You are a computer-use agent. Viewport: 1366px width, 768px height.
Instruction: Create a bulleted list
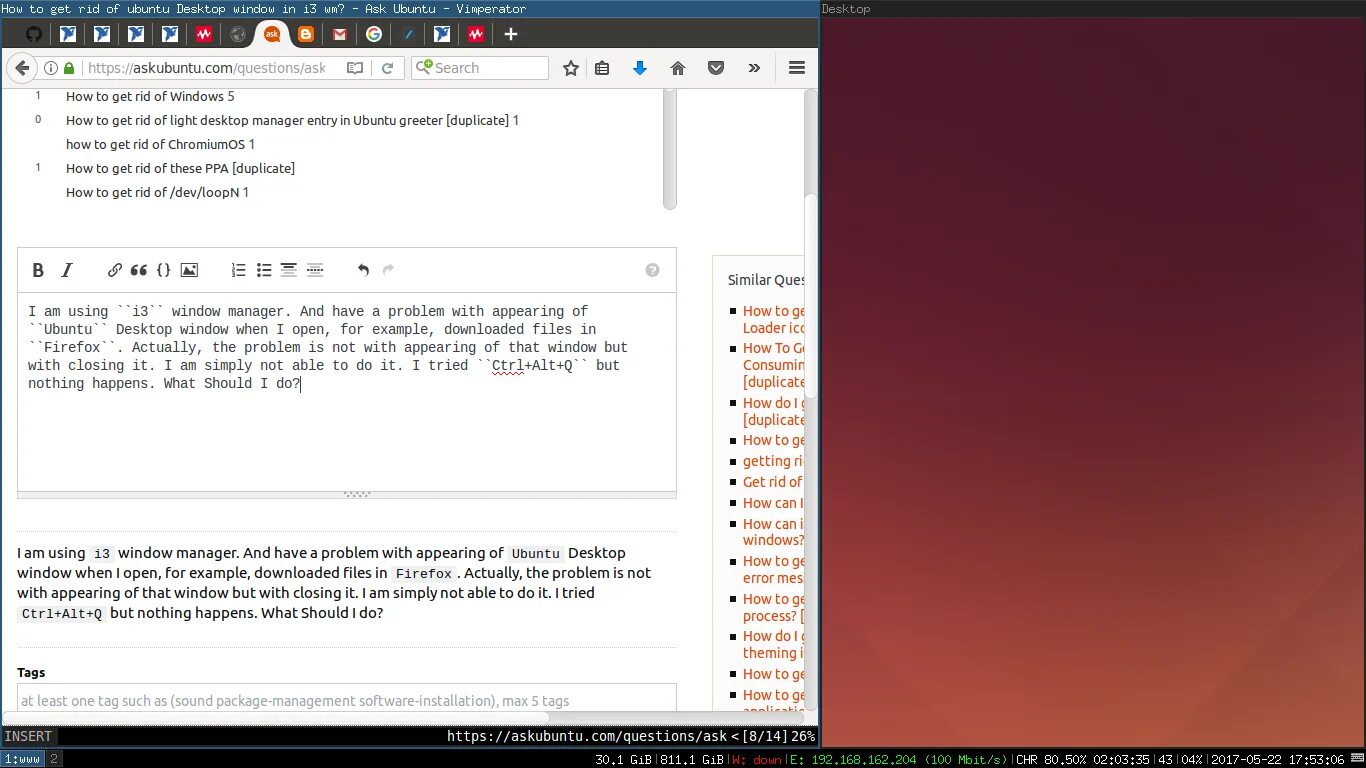264,270
